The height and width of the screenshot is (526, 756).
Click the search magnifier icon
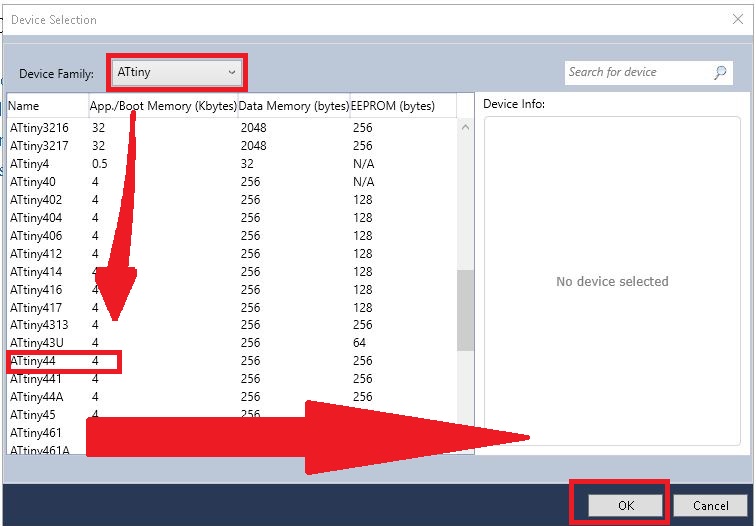[x=720, y=73]
